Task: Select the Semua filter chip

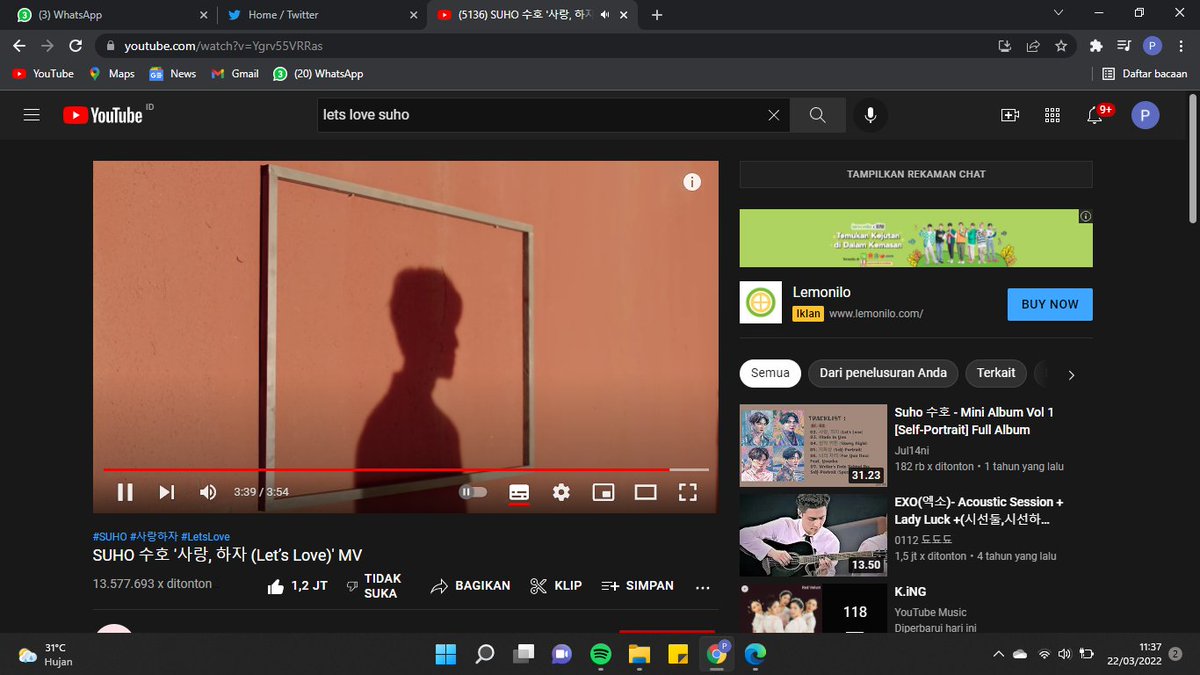Action: tap(770, 373)
